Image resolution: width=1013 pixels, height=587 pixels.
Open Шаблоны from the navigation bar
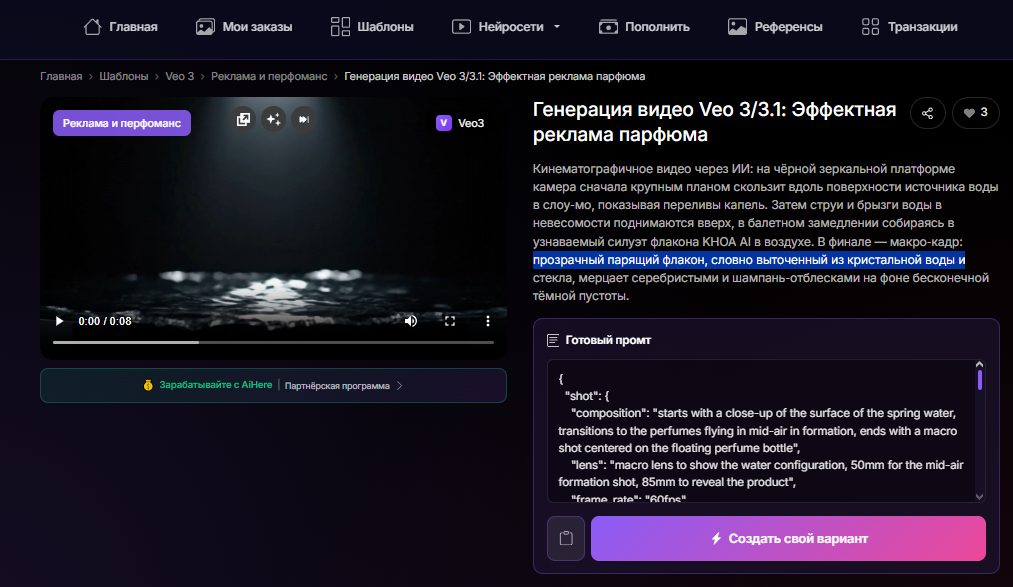point(372,27)
